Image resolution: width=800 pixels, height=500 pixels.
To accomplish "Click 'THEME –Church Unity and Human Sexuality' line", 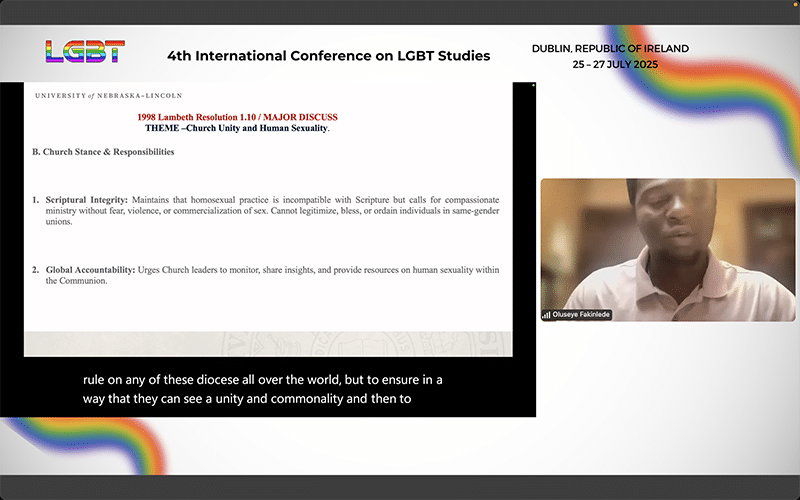I will [237, 128].
